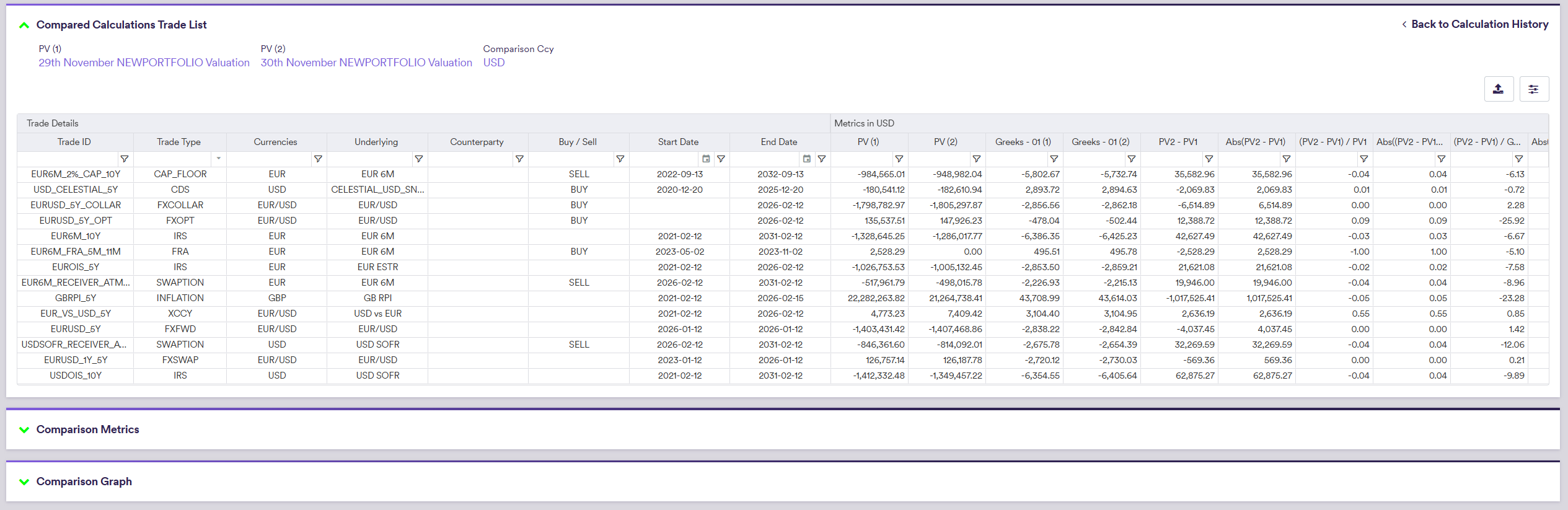Click the export/upload icon button
1568x510 pixels.
tap(1498, 89)
